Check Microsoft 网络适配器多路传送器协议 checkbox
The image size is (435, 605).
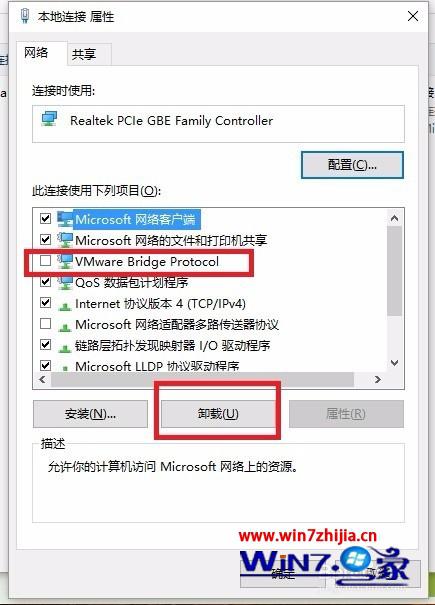[46, 323]
